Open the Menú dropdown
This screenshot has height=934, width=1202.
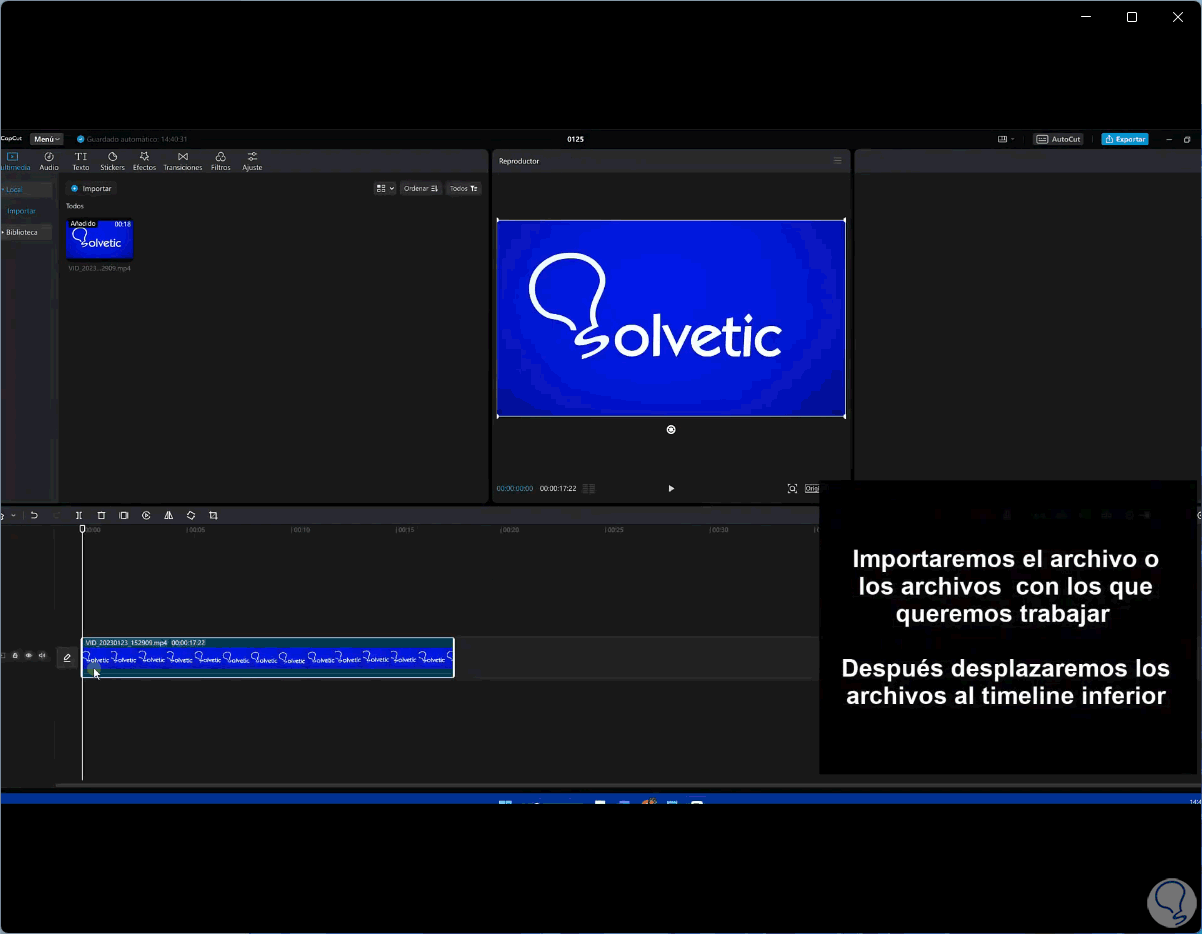coord(46,139)
